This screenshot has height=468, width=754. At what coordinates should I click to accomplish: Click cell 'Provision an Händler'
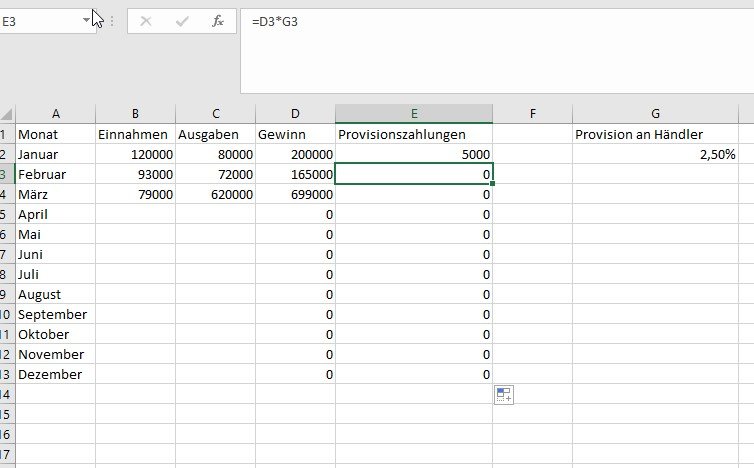click(655, 134)
